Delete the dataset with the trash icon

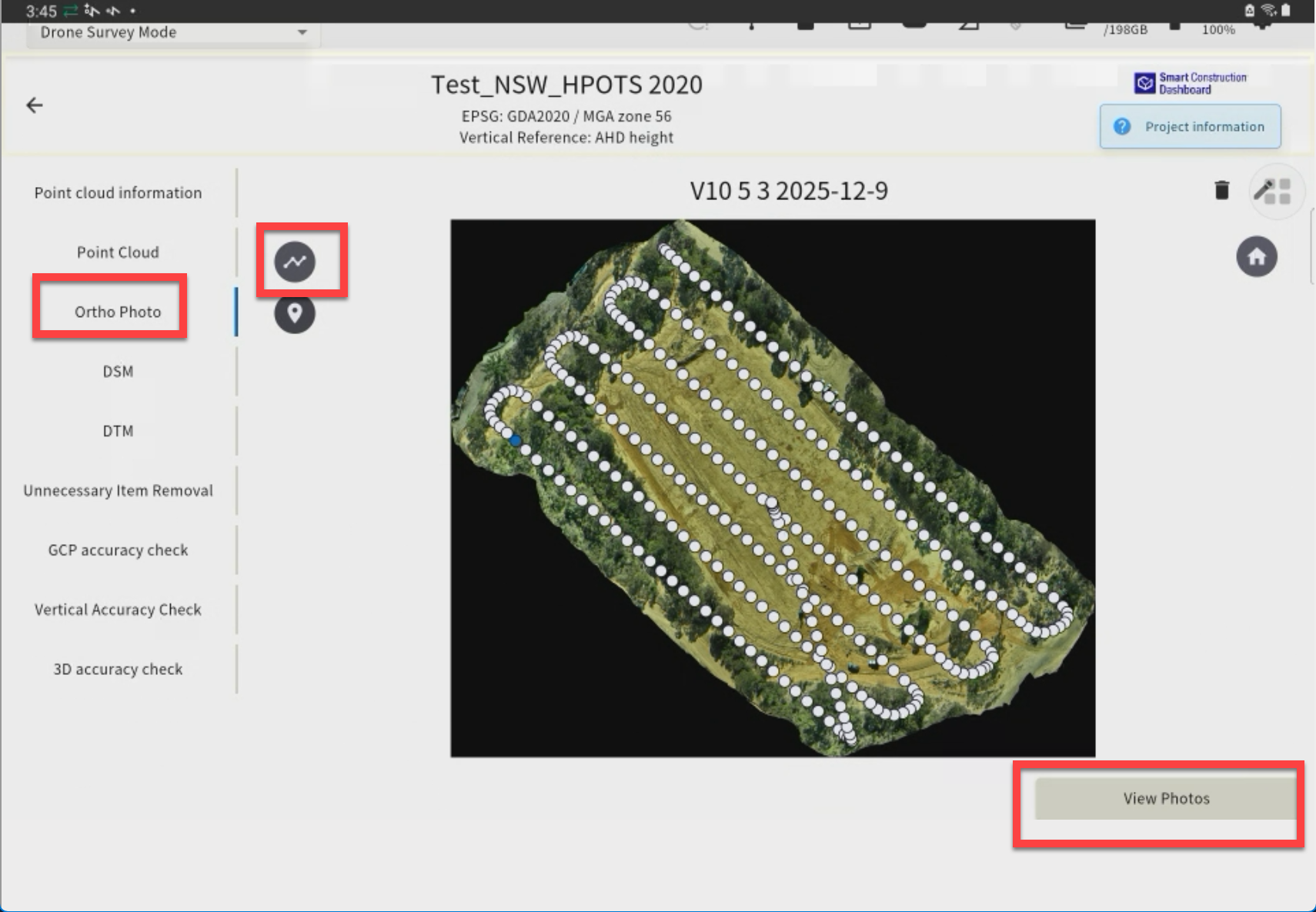1221,190
